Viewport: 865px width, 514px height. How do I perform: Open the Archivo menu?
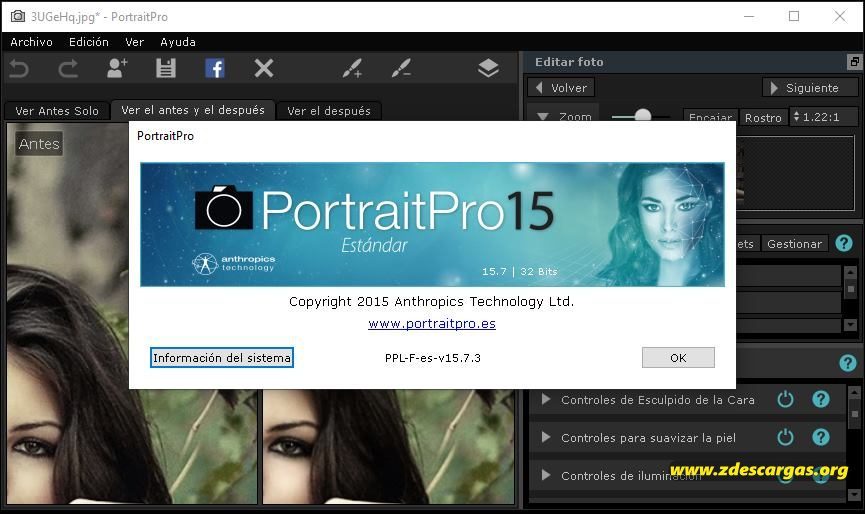pyautogui.click(x=31, y=42)
